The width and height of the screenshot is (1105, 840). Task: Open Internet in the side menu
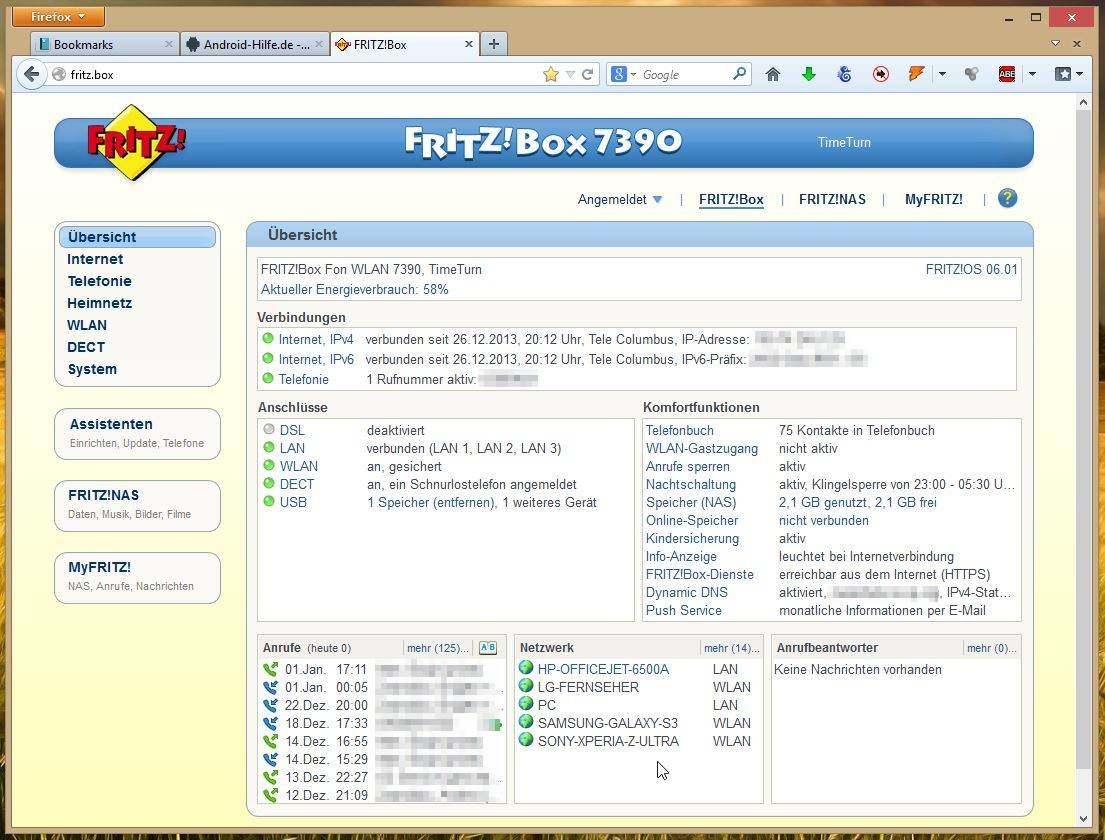95,259
